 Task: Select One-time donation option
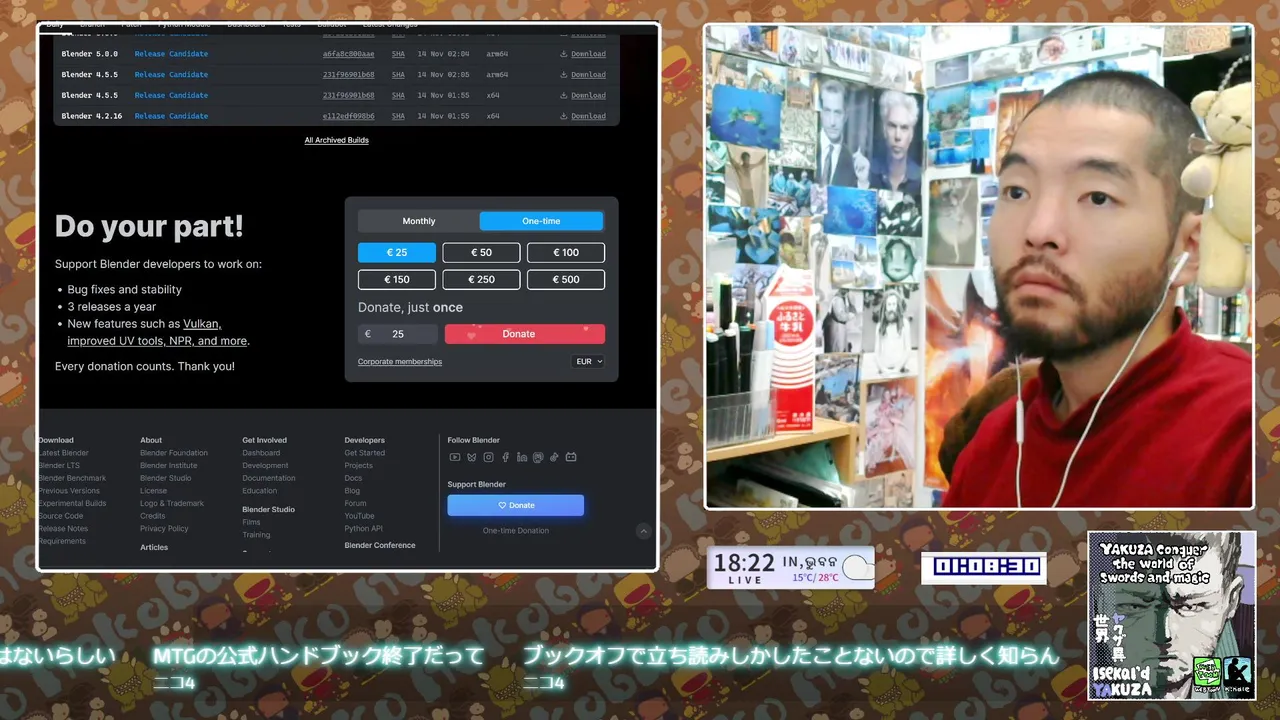coord(541,221)
